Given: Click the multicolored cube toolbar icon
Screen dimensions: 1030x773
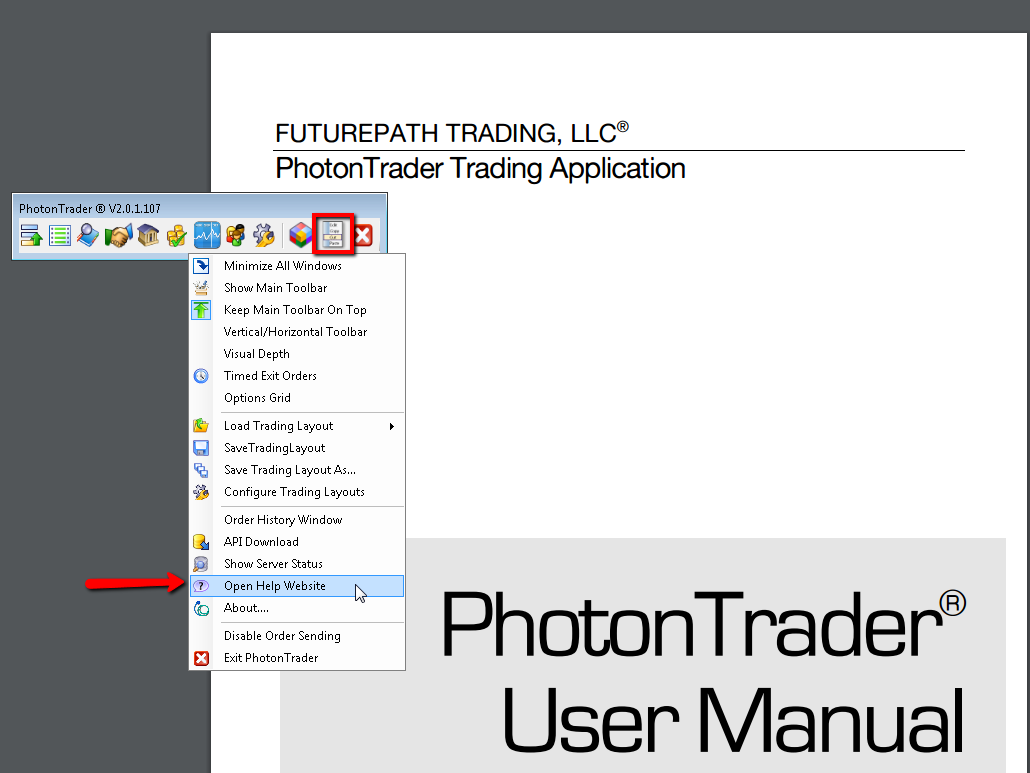Looking at the screenshot, I should [301, 234].
